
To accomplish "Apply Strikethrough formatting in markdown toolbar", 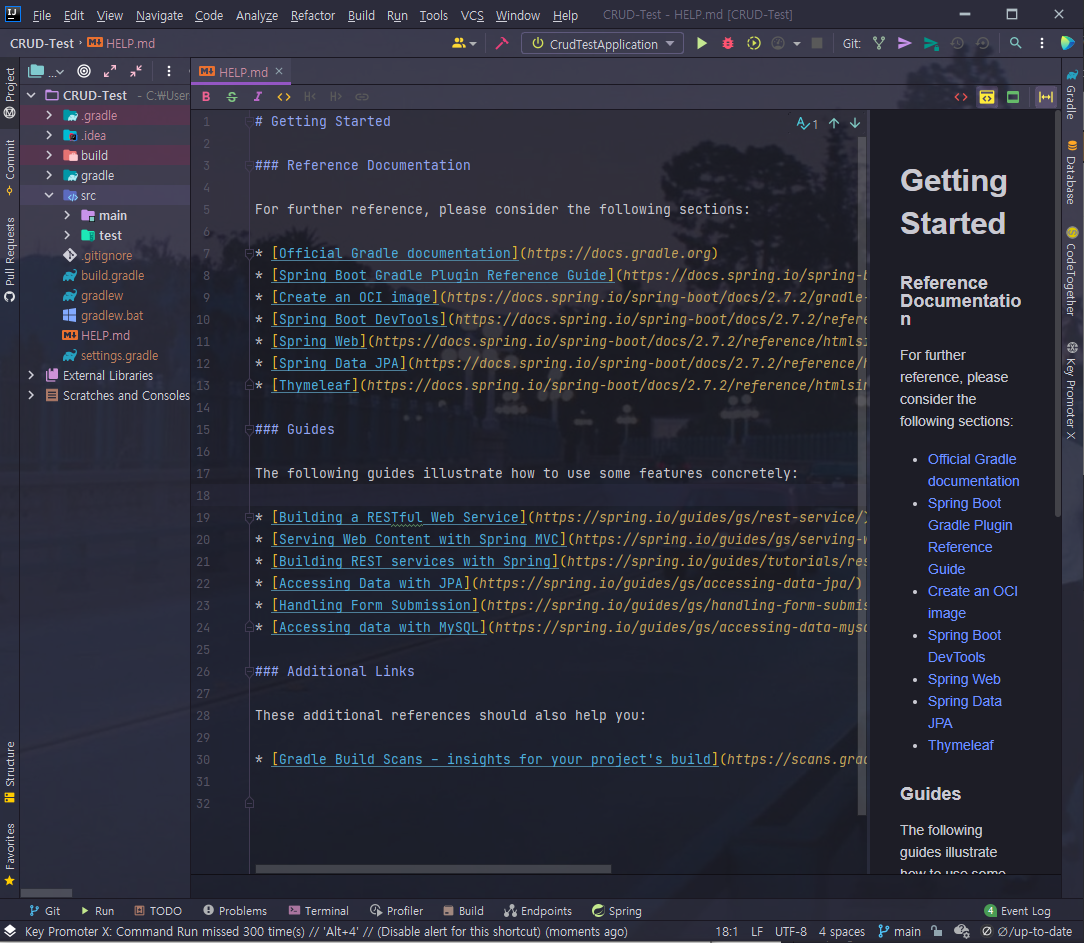I will pyautogui.click(x=232, y=97).
